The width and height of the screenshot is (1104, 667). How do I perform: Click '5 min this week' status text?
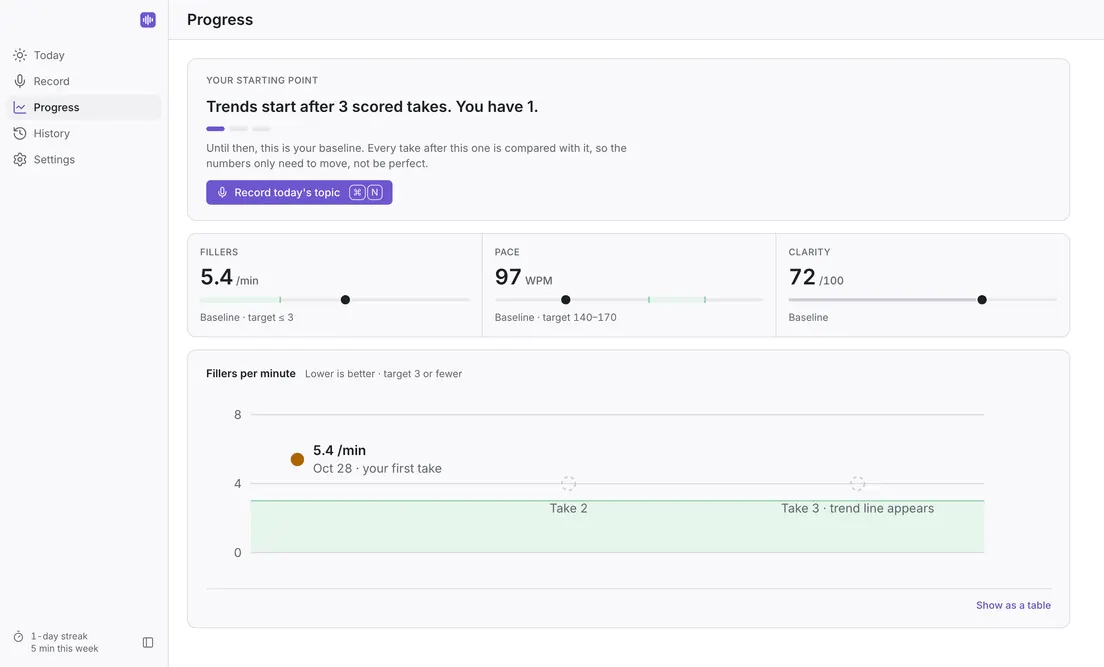tap(65, 649)
